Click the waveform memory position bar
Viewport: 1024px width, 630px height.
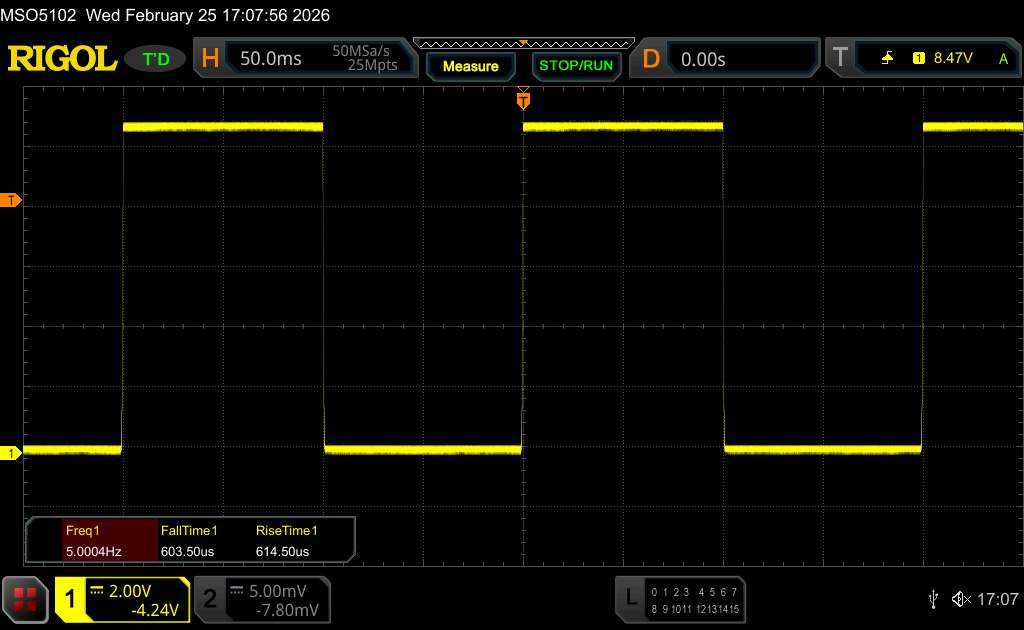click(523, 43)
